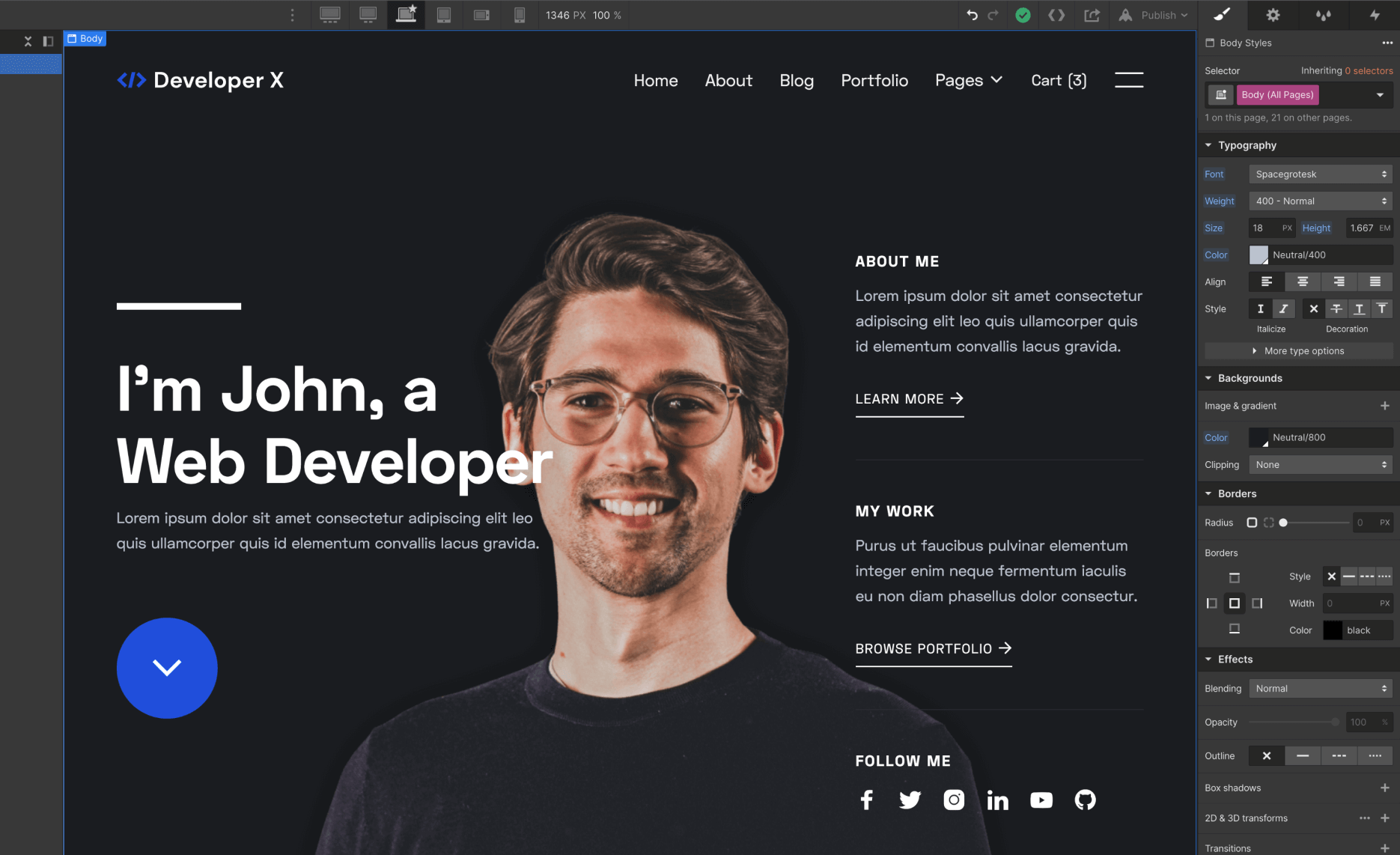The image size is (1400, 855).
Task: Undo the last change
Action: pos(970,14)
